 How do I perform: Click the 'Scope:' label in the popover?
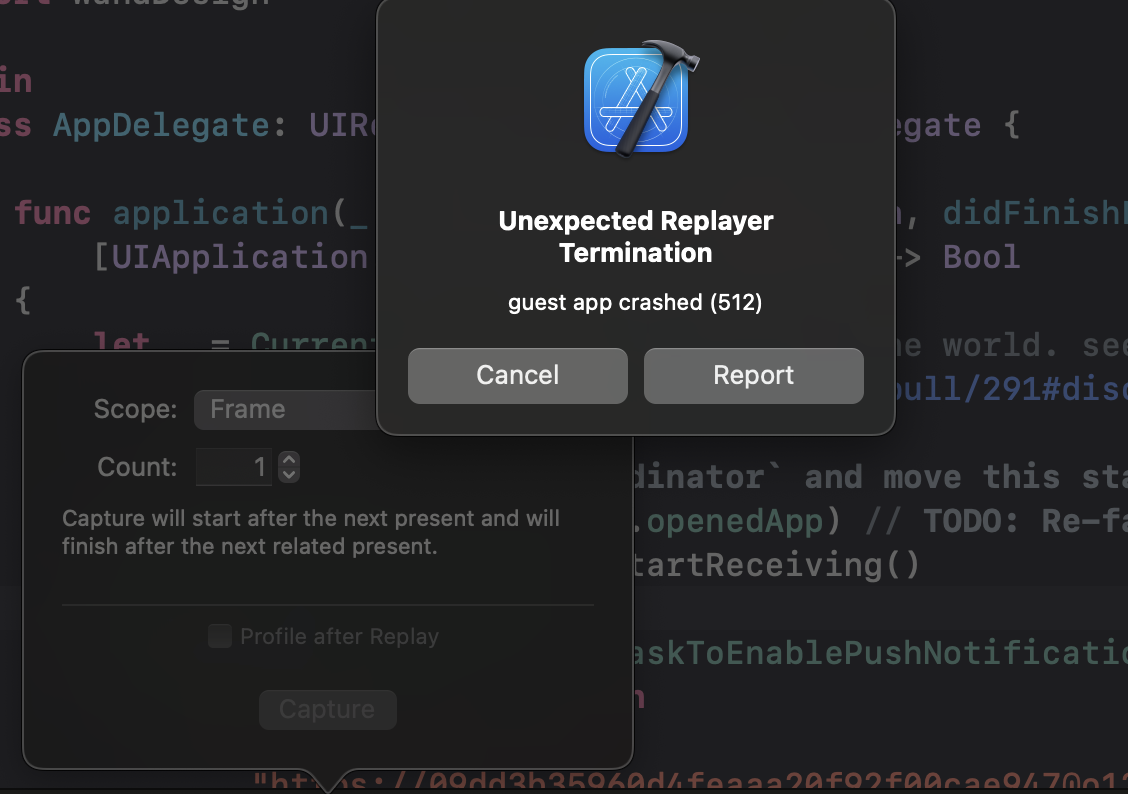(x=135, y=409)
